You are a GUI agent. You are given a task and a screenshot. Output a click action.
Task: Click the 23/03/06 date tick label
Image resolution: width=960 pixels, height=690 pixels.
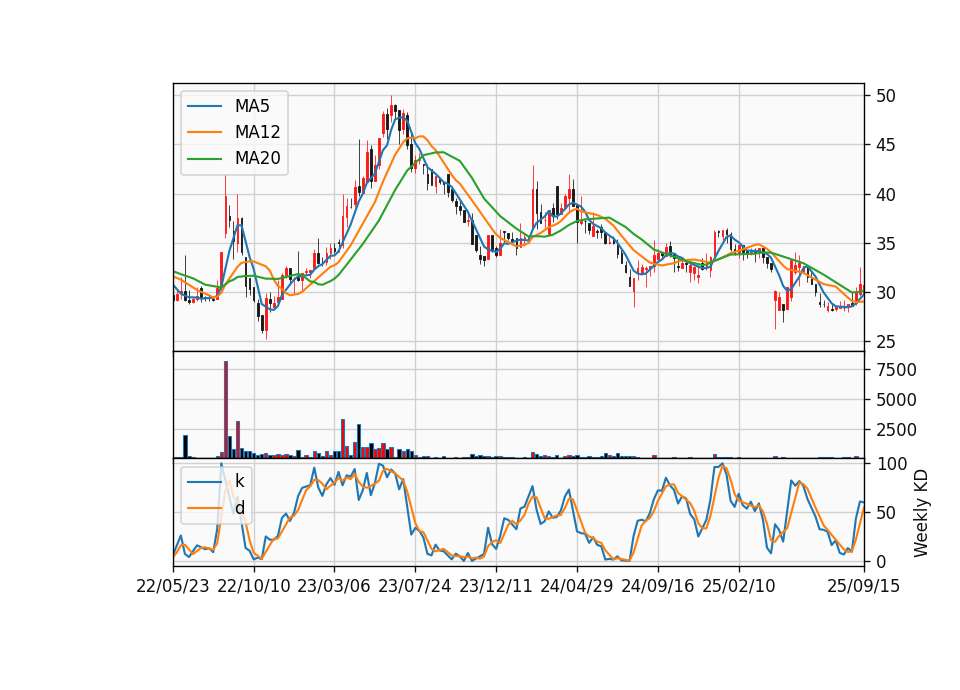(x=334, y=586)
